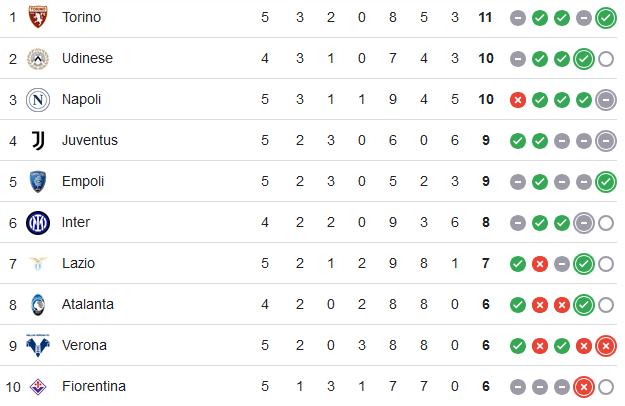The width and height of the screenshot is (625, 406).
Task: Select the Napoli club badge
Action: click(38, 100)
